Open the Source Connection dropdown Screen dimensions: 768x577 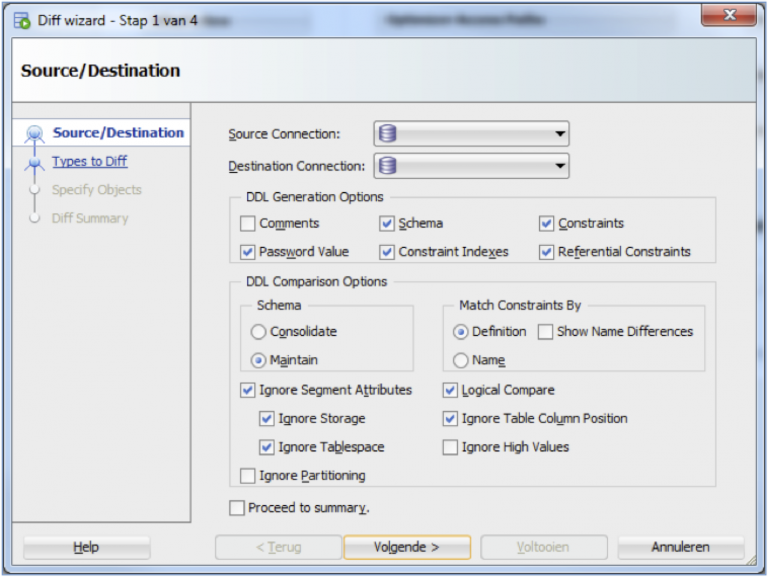click(x=559, y=134)
